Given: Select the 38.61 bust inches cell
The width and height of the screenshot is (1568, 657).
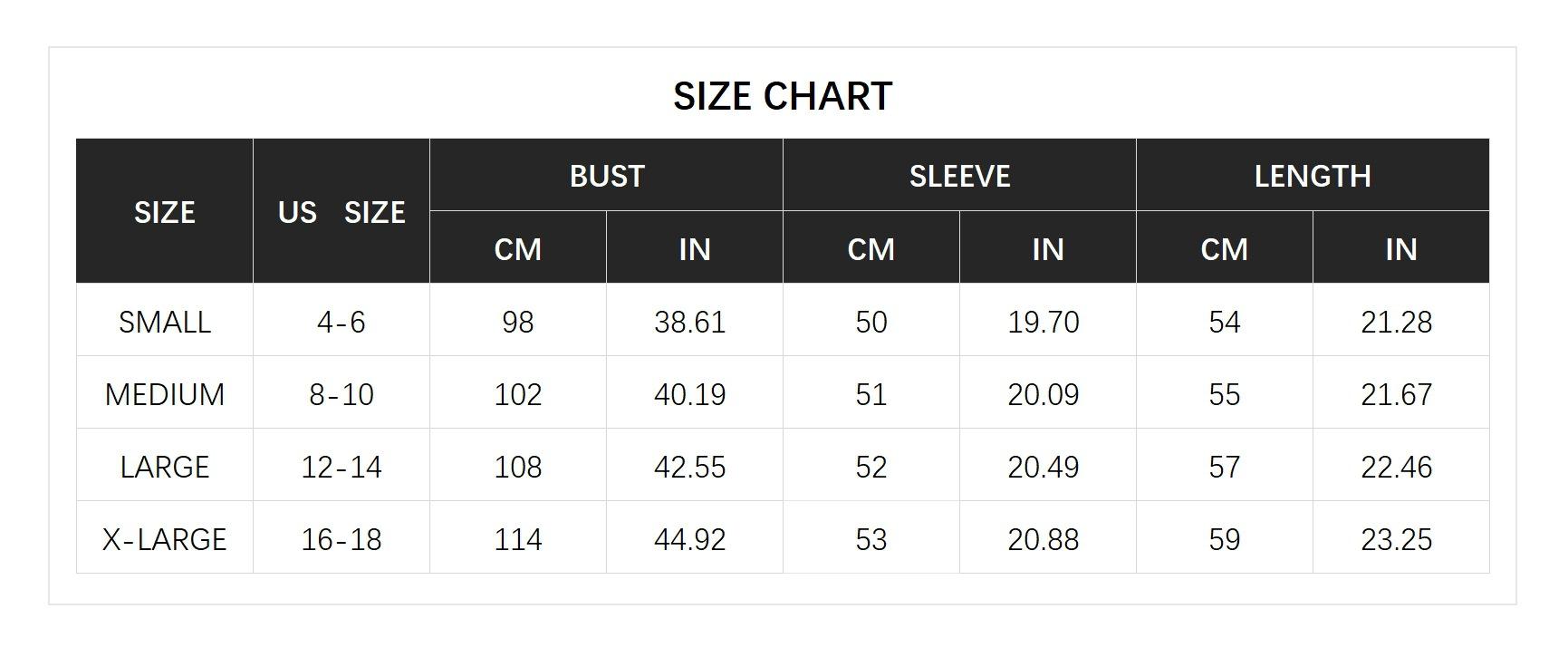Looking at the screenshot, I should tap(689, 322).
